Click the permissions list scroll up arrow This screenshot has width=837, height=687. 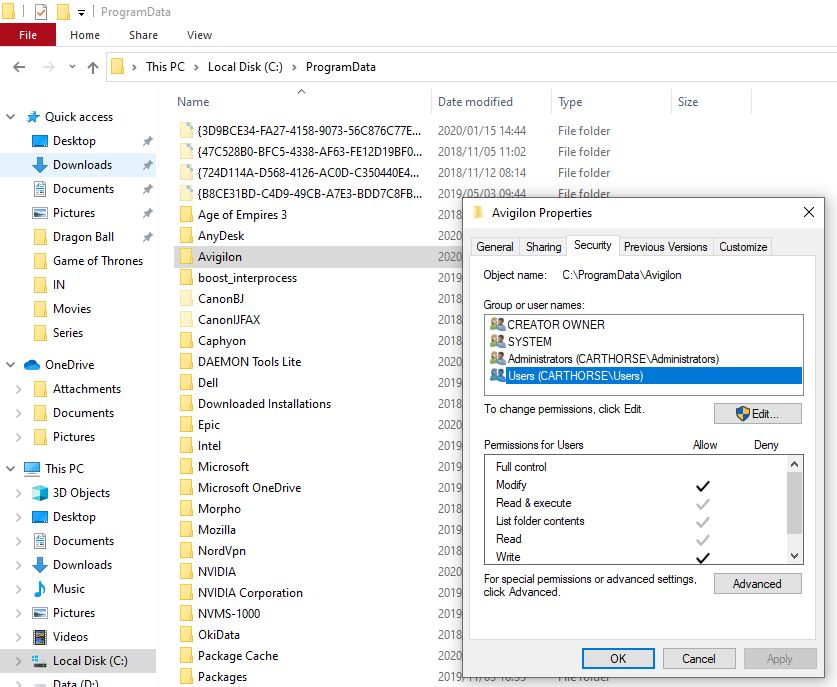794,464
